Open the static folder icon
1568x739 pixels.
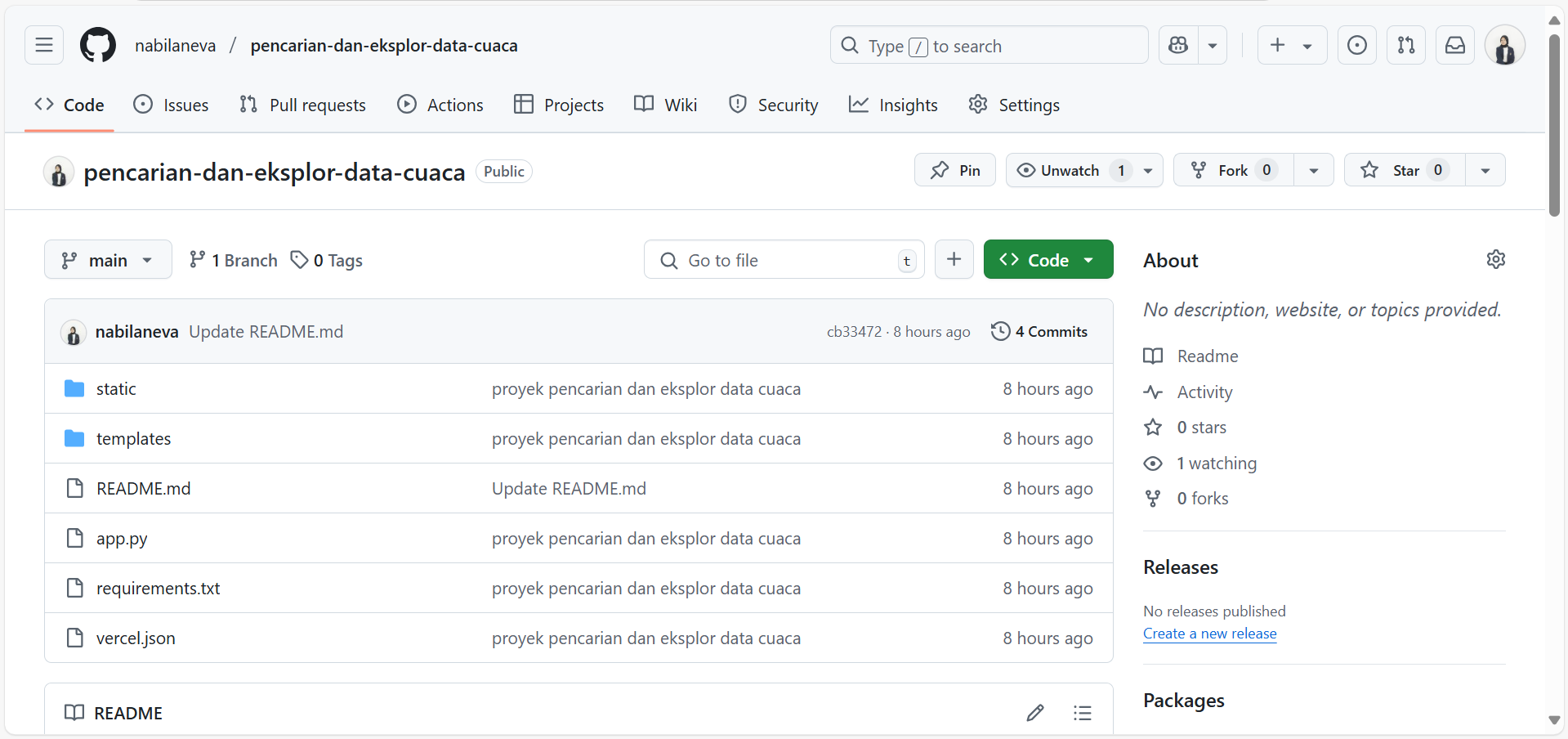coord(74,388)
